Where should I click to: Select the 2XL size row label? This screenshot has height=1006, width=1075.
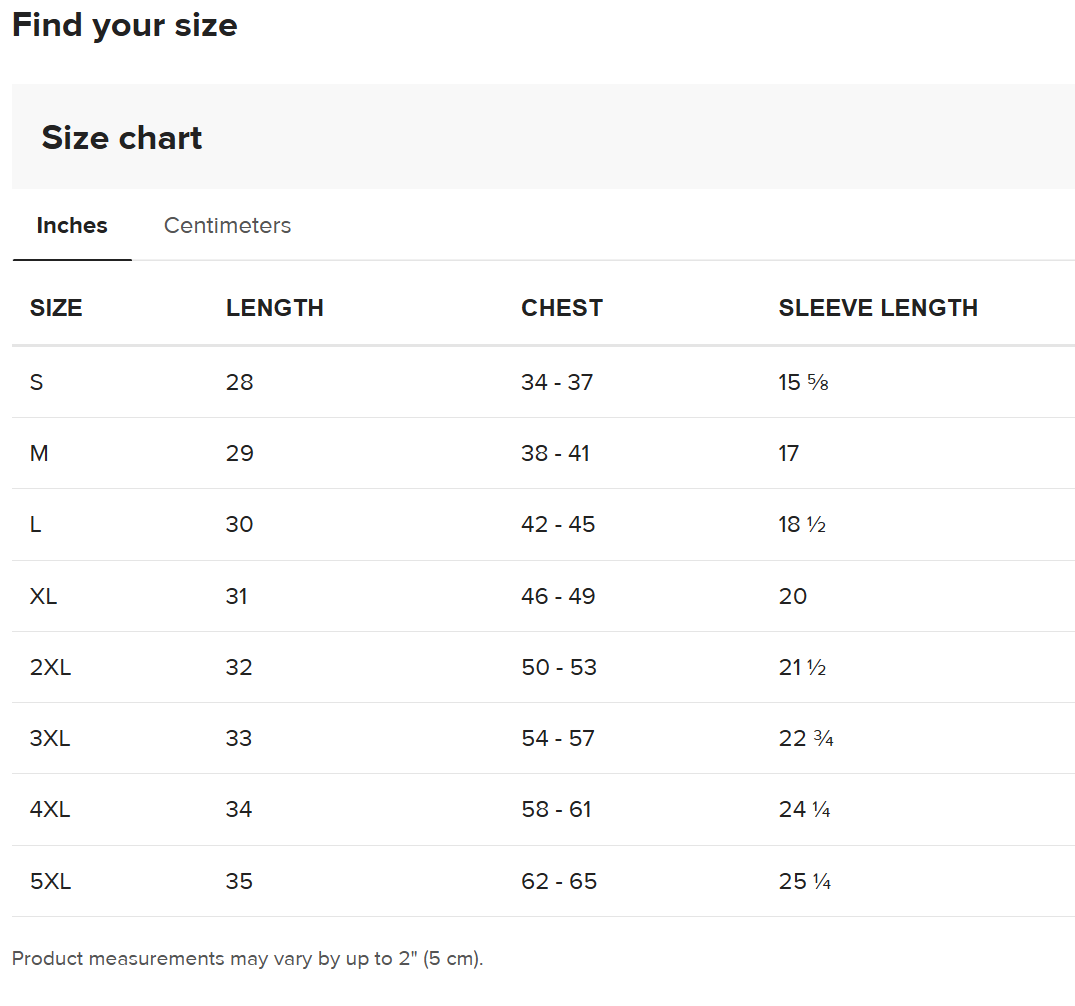point(50,667)
